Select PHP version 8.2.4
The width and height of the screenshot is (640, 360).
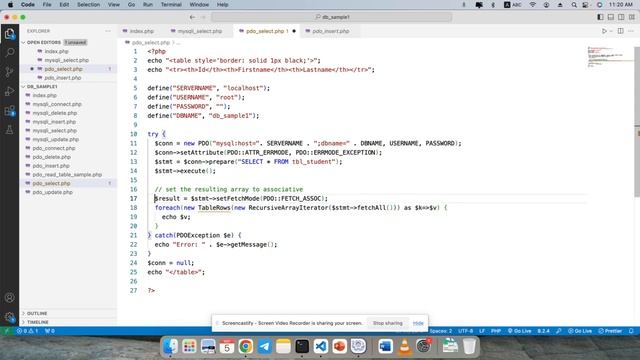[x=543, y=331]
